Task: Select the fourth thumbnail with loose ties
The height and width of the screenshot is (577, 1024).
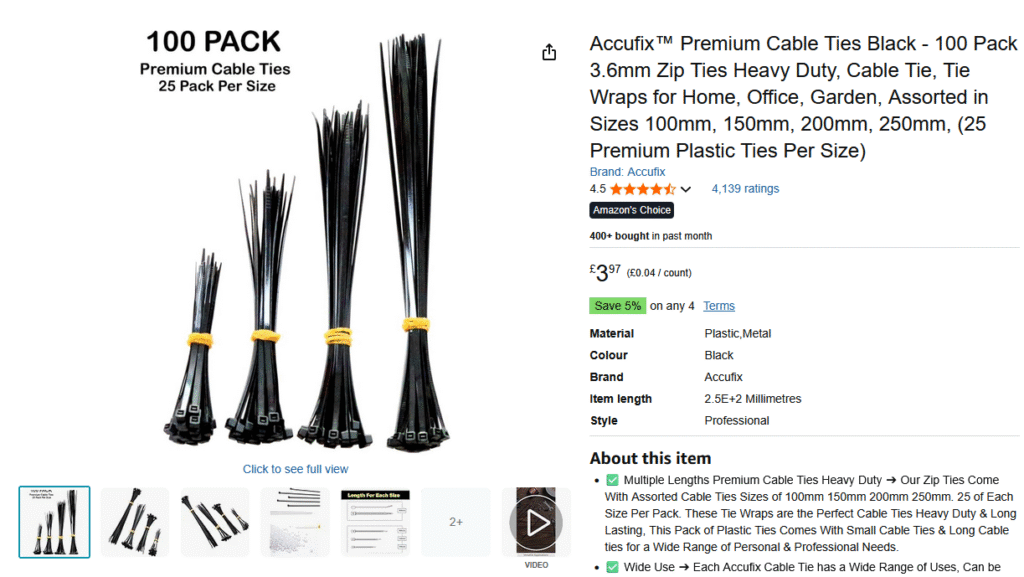Action: point(295,522)
